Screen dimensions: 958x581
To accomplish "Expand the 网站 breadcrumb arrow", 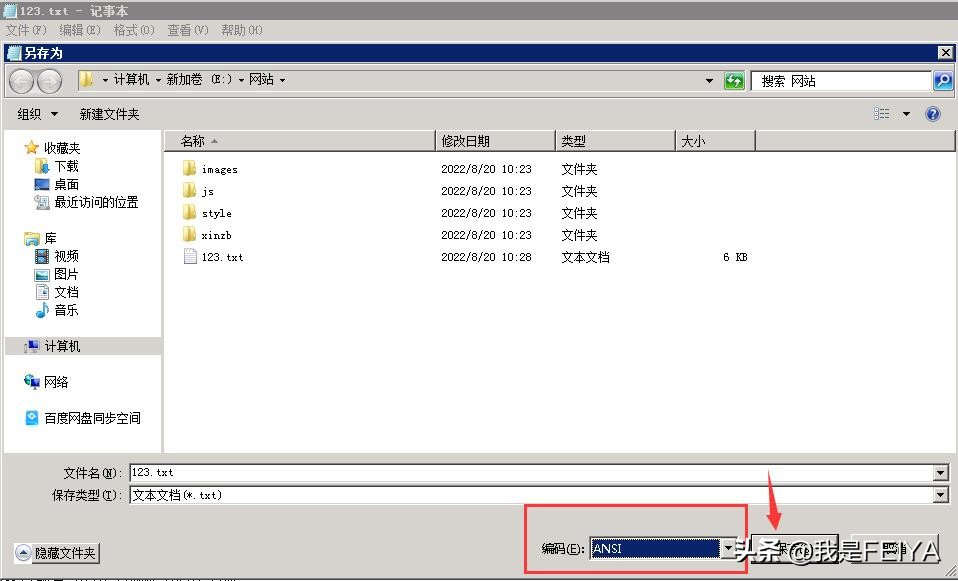I will click(x=282, y=80).
